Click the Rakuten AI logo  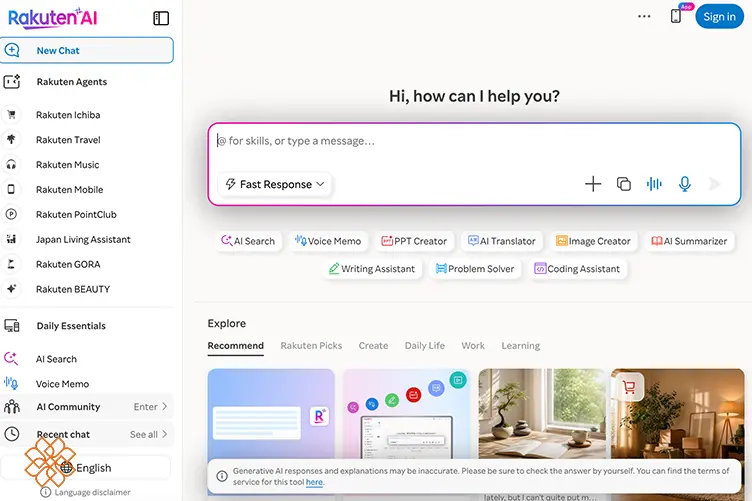[x=53, y=18]
